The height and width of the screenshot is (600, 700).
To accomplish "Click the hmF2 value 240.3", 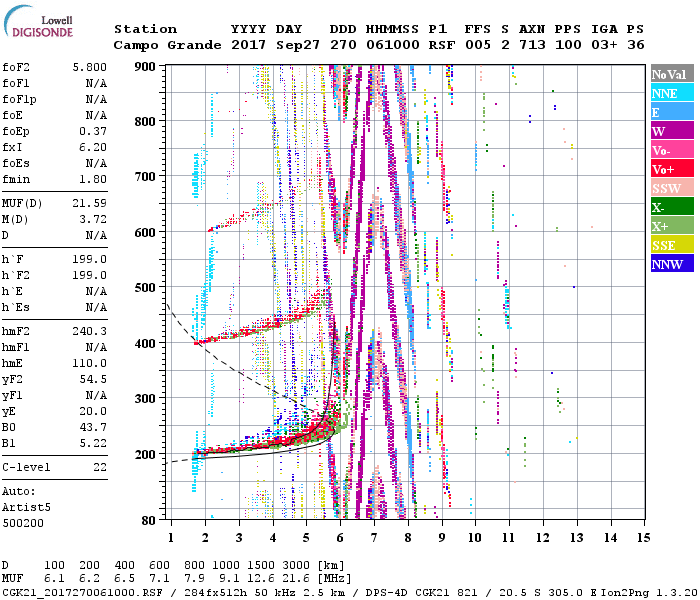I will [90, 331].
